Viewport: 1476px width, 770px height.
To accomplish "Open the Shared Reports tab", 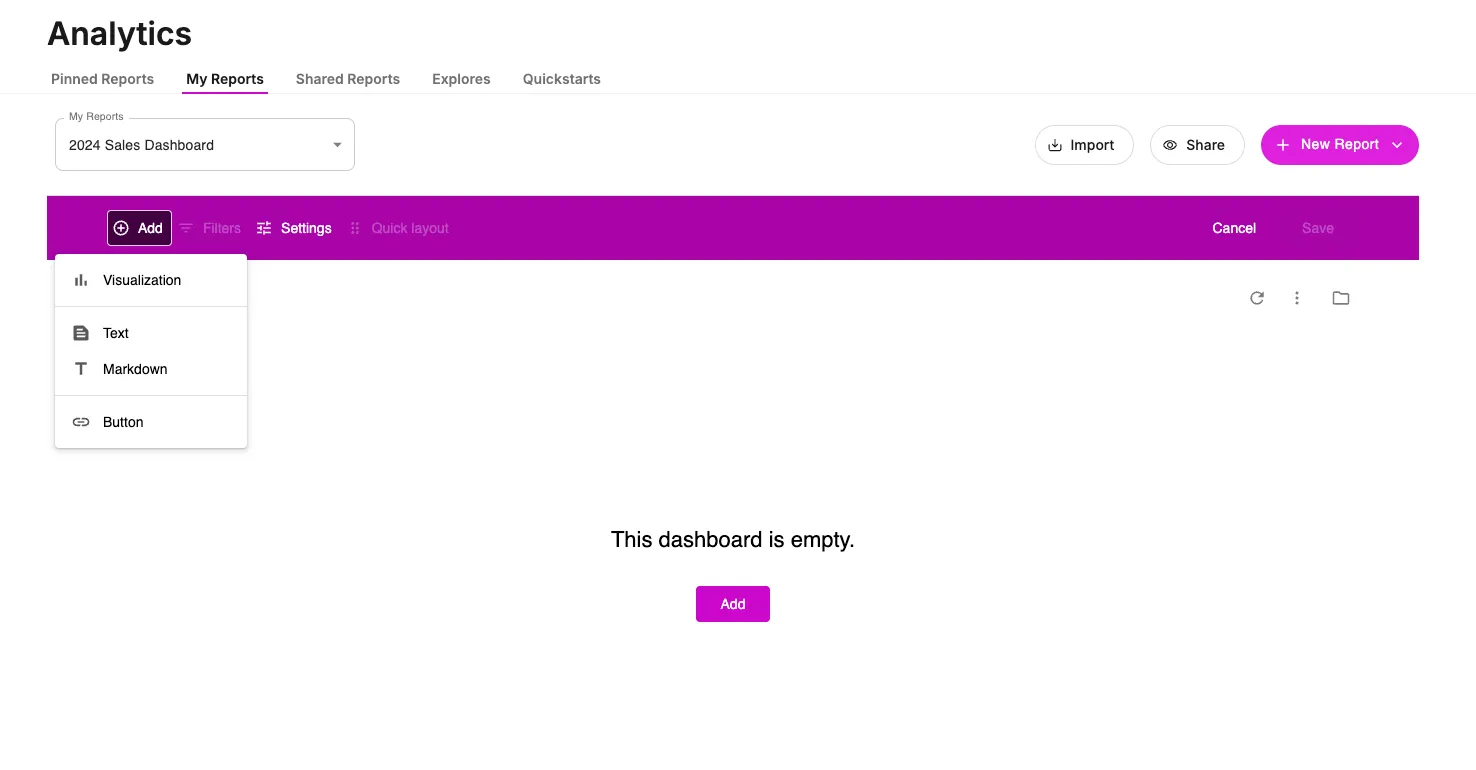I will pyautogui.click(x=348, y=79).
